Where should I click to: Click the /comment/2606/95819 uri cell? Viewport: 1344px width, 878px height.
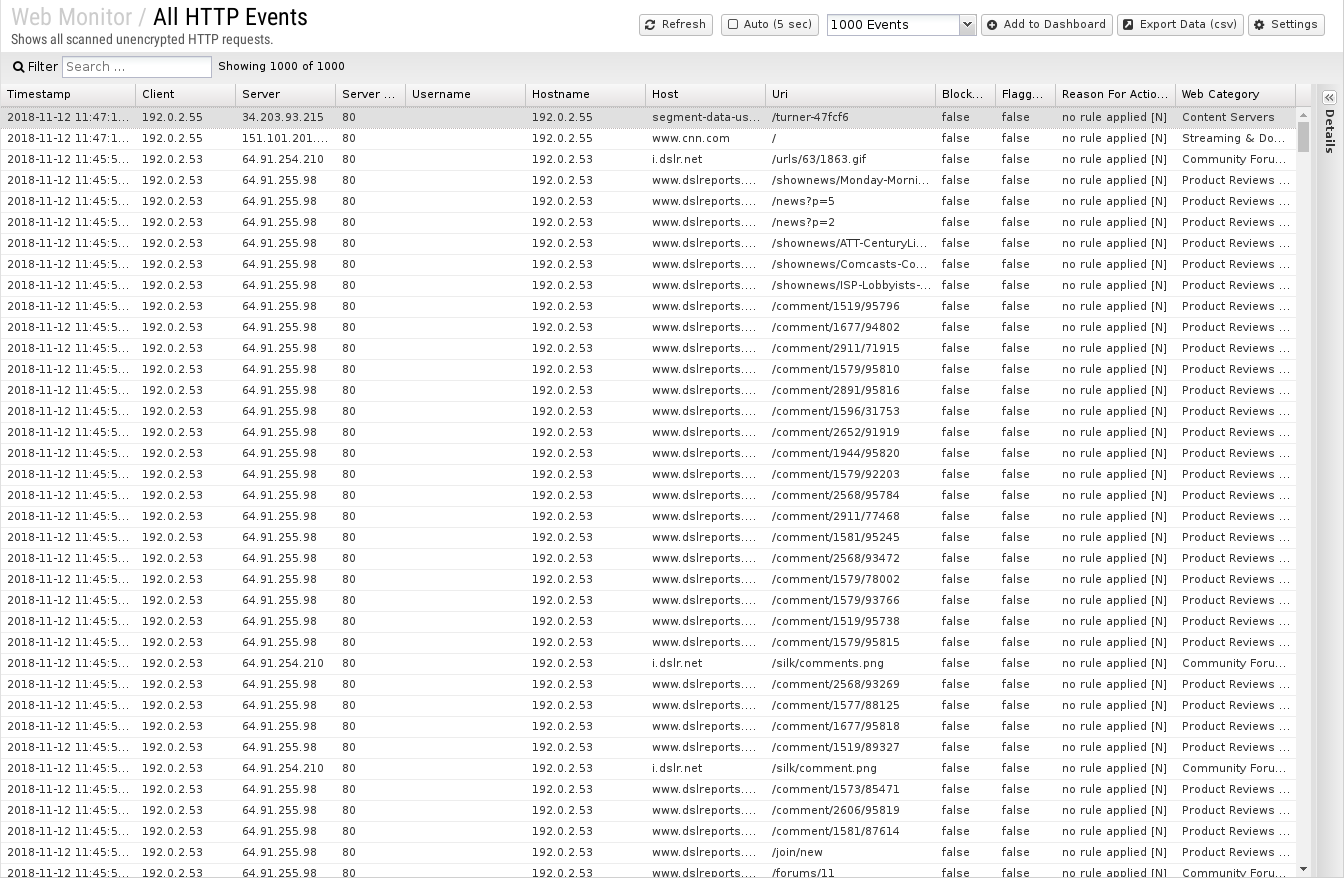point(851,810)
